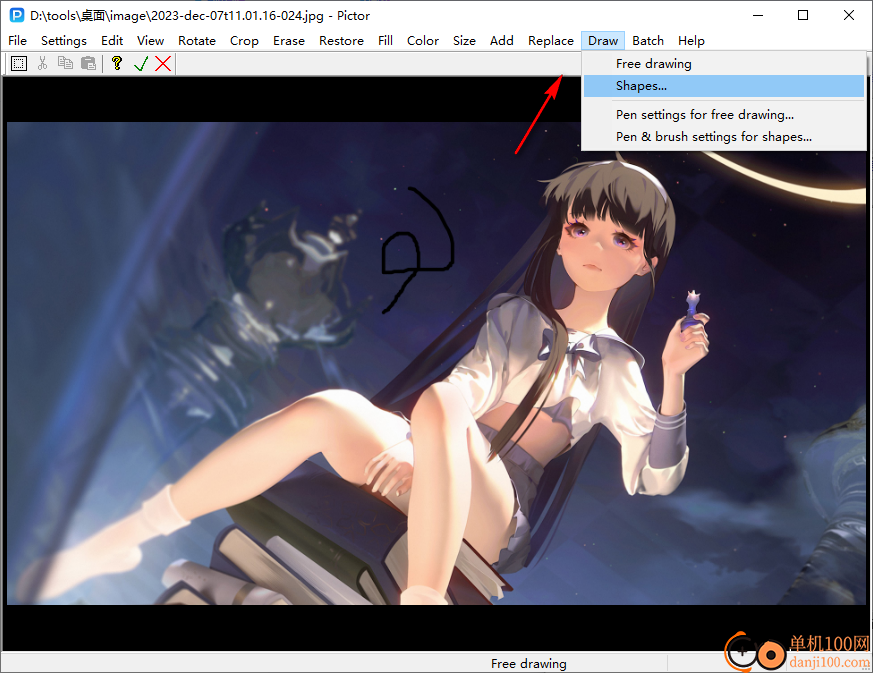Click the select rectangle toolbar icon
Image resolution: width=873 pixels, height=673 pixels.
tap(19, 63)
